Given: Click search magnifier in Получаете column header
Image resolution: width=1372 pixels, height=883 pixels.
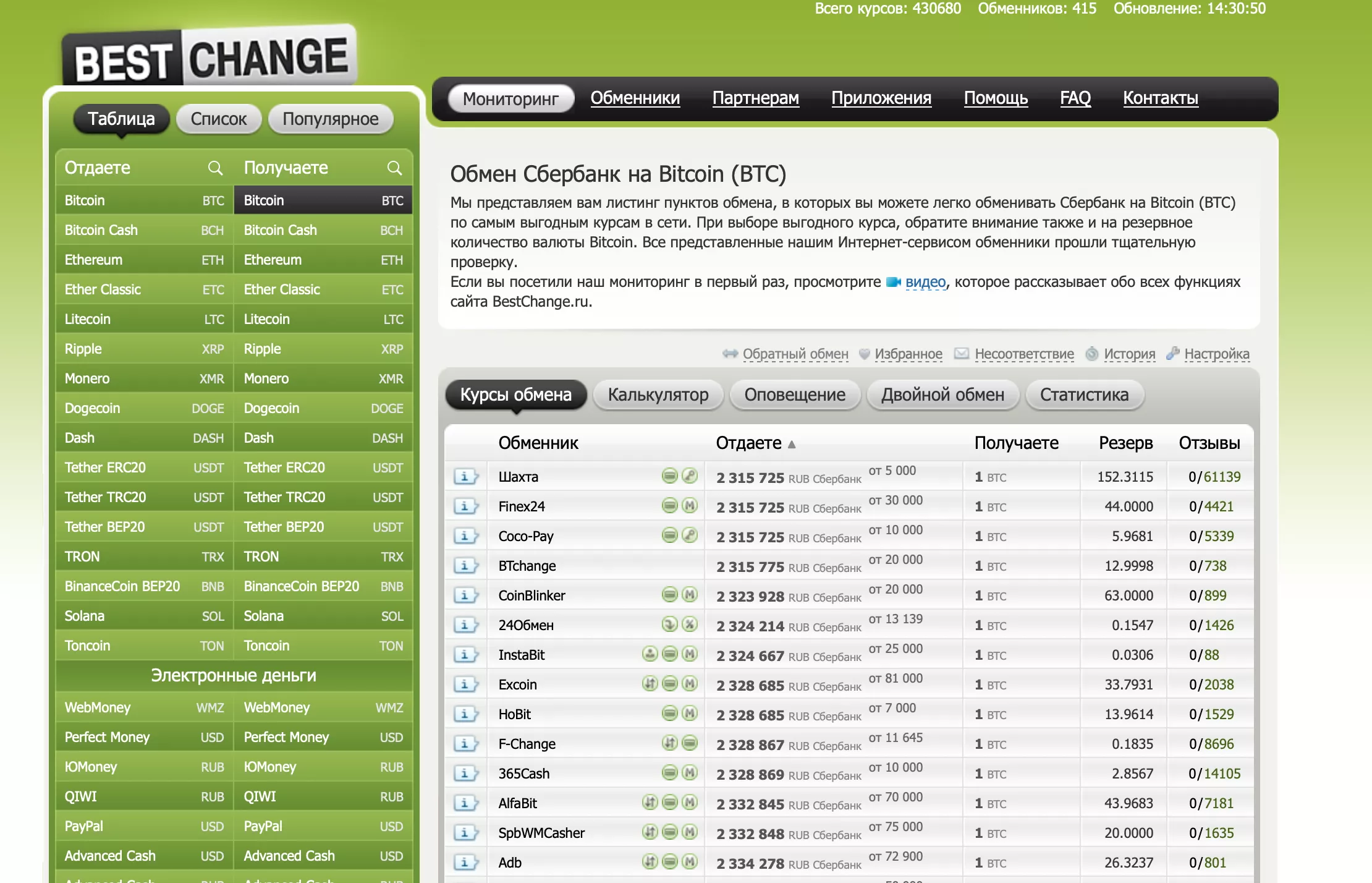Looking at the screenshot, I should point(394,168).
